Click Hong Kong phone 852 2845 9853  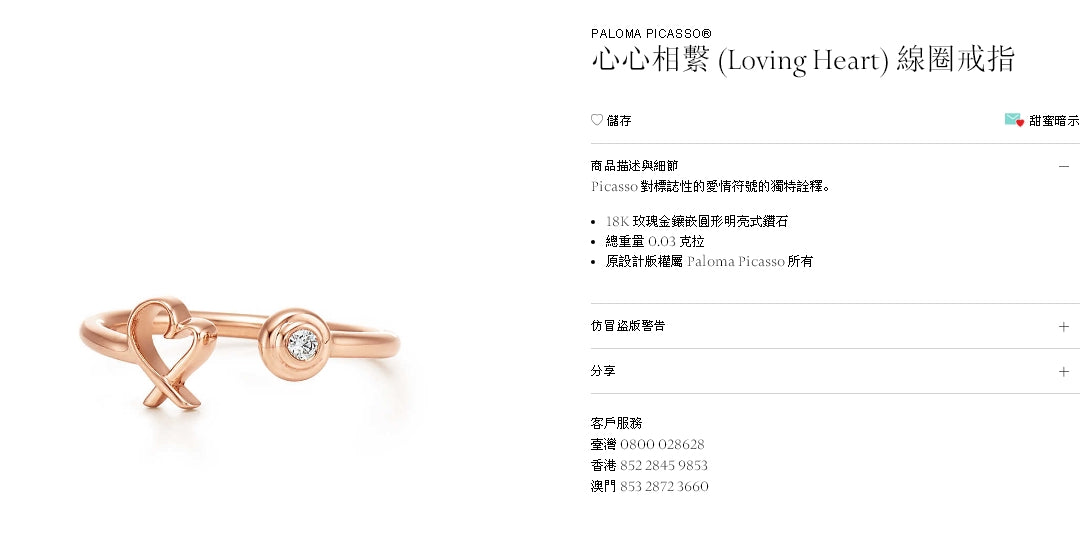pos(663,465)
